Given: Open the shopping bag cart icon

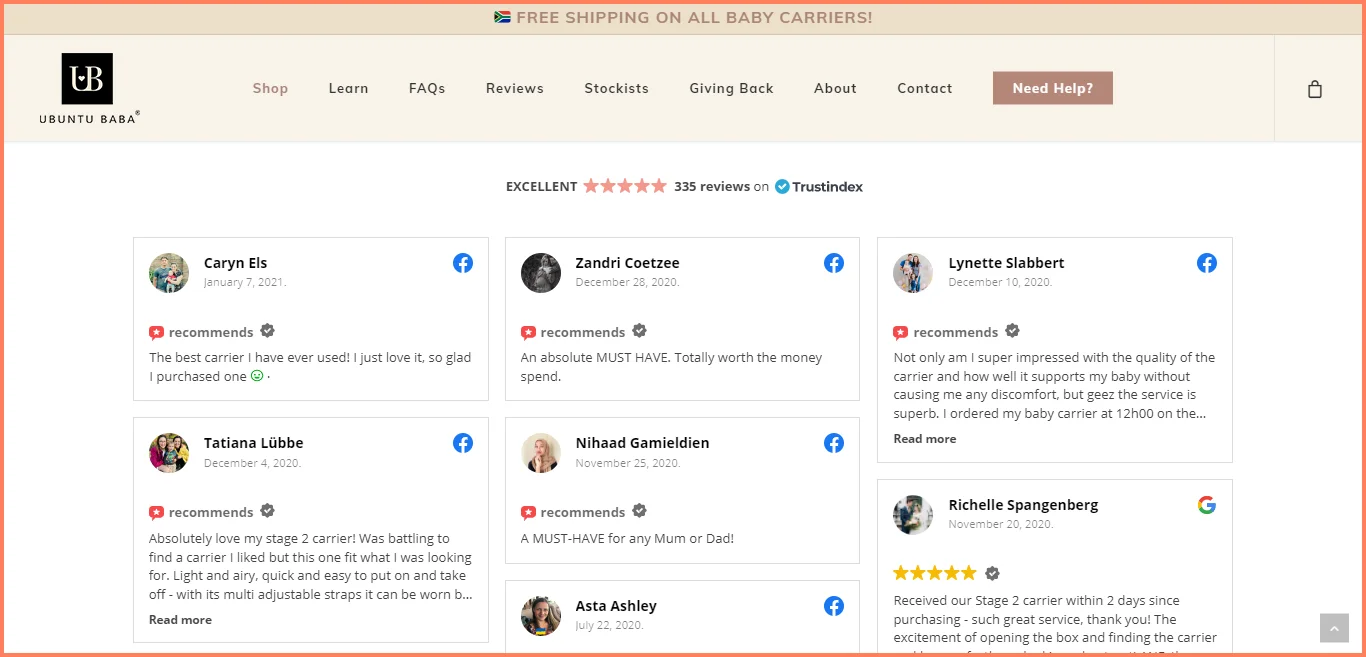Looking at the screenshot, I should tap(1315, 89).
